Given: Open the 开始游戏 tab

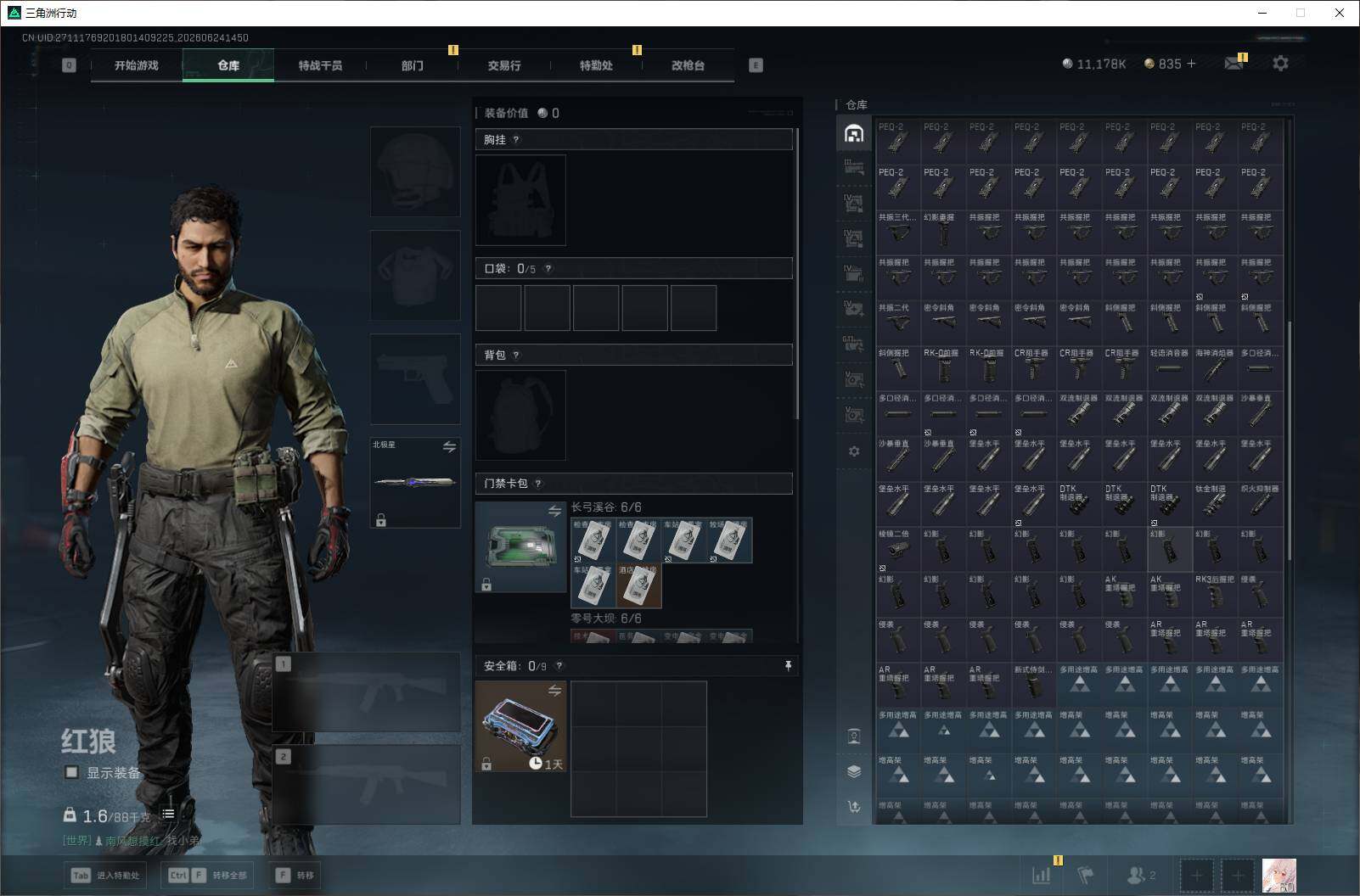Looking at the screenshot, I should tap(137, 65).
